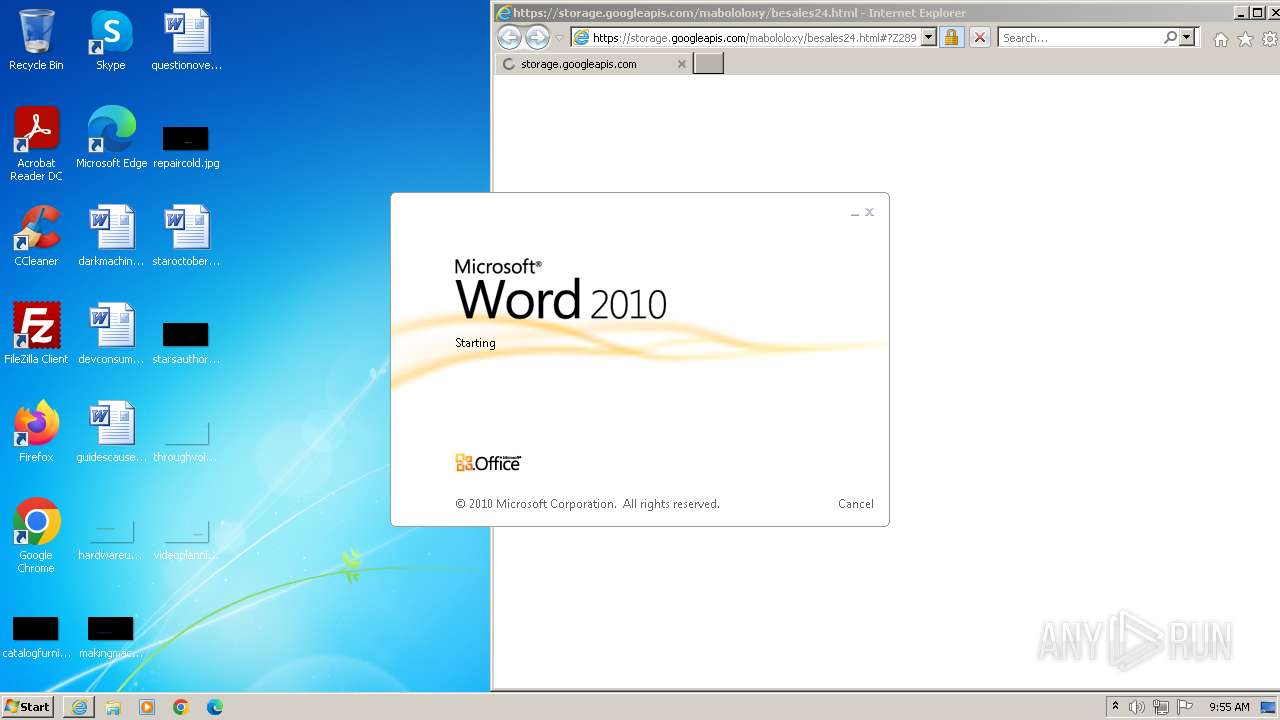
Task: Go forward in Internet Explorer
Action: pyautogui.click(x=537, y=38)
